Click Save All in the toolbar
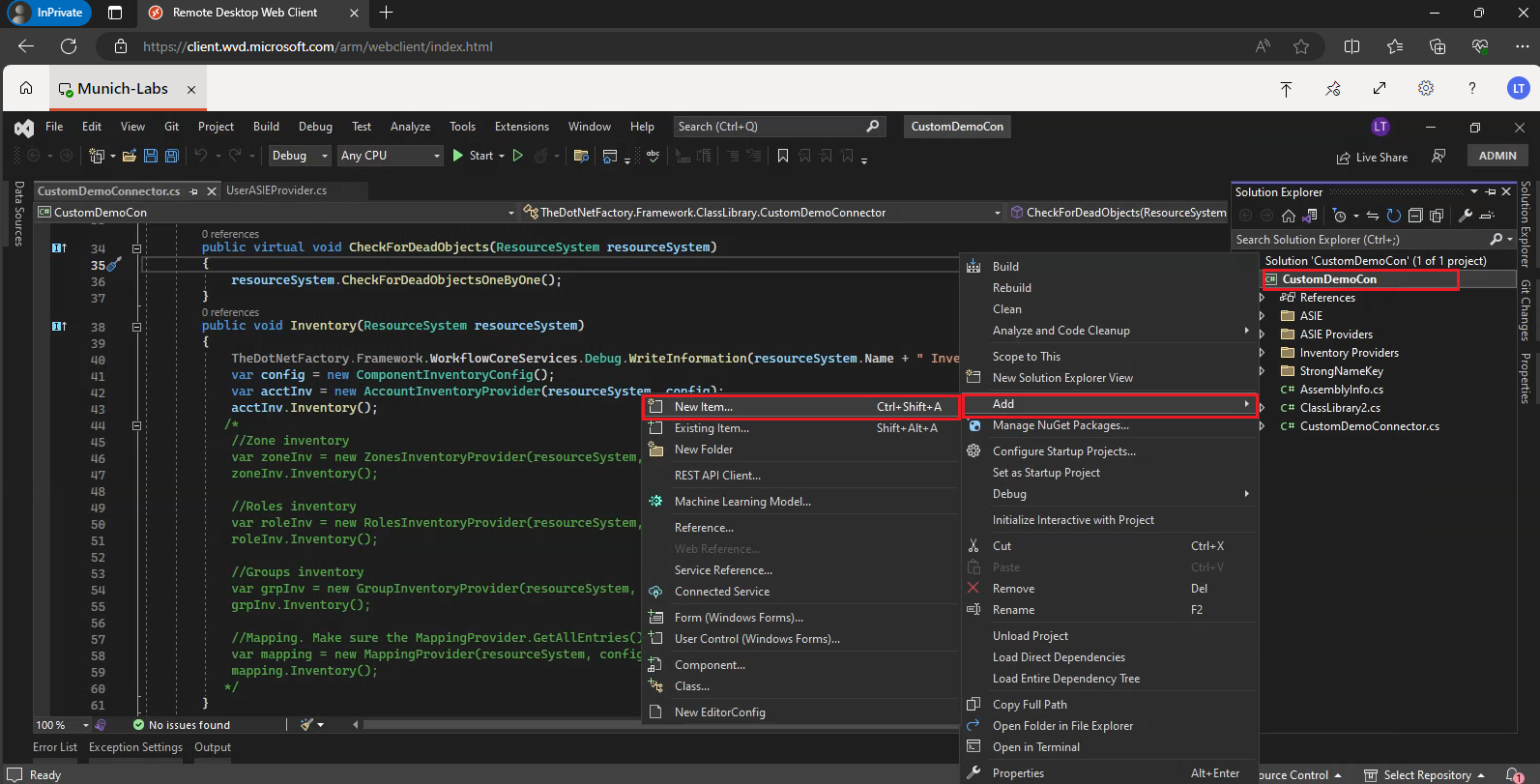This screenshot has width=1540, height=784. (x=172, y=156)
